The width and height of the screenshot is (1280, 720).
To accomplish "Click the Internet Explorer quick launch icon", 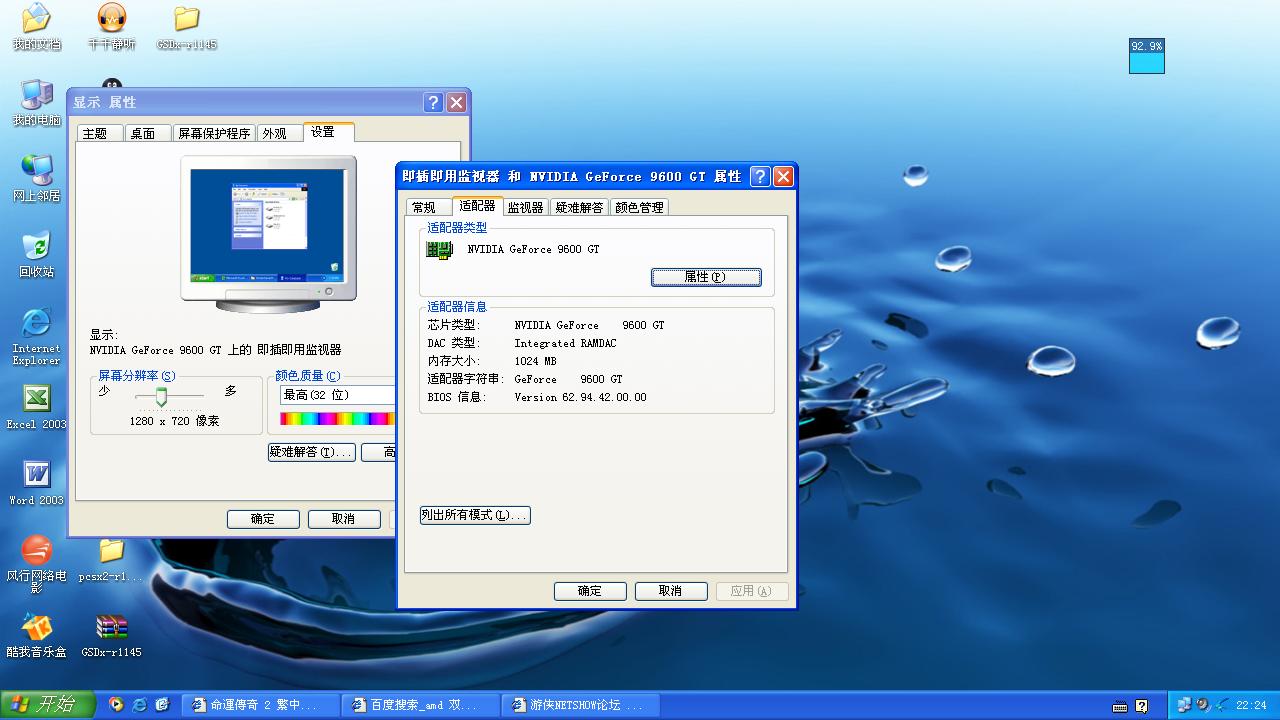I will coord(140,705).
